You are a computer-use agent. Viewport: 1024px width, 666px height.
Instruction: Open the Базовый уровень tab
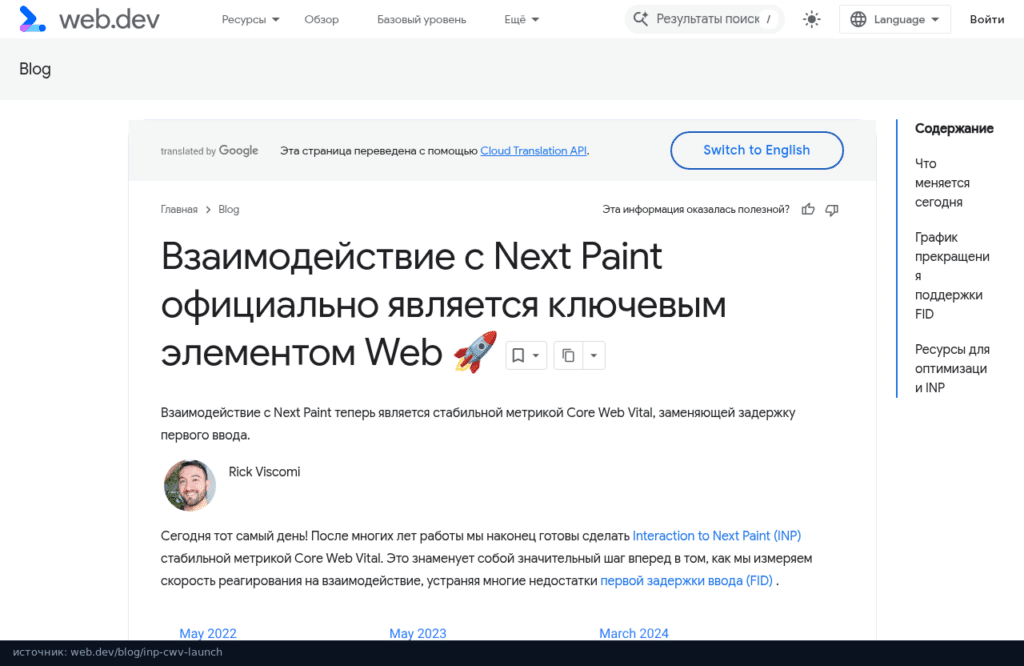(421, 20)
